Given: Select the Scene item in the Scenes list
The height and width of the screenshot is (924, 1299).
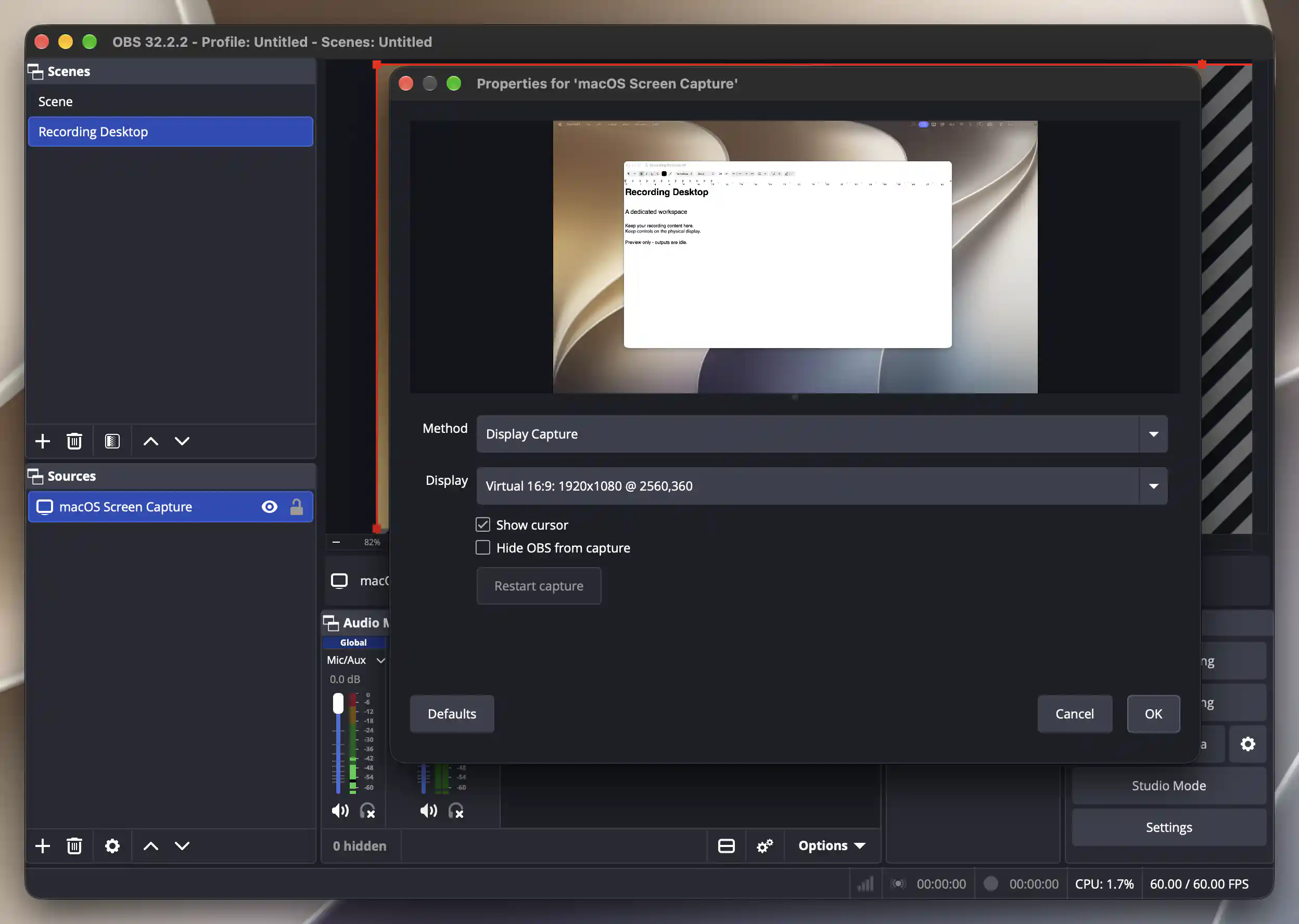Looking at the screenshot, I should tap(171, 102).
